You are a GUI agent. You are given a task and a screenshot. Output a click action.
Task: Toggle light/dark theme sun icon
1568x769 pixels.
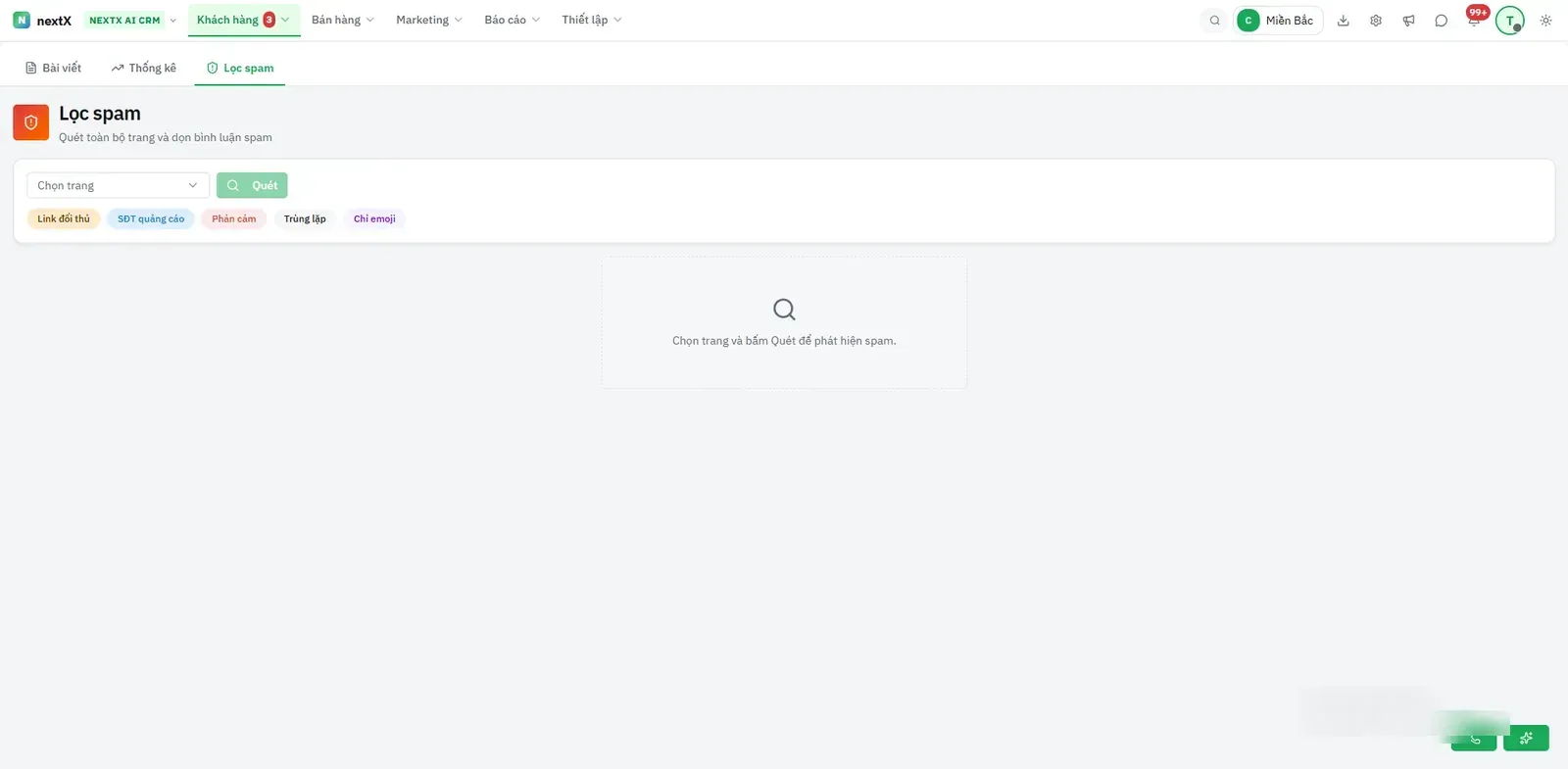tap(1545, 21)
